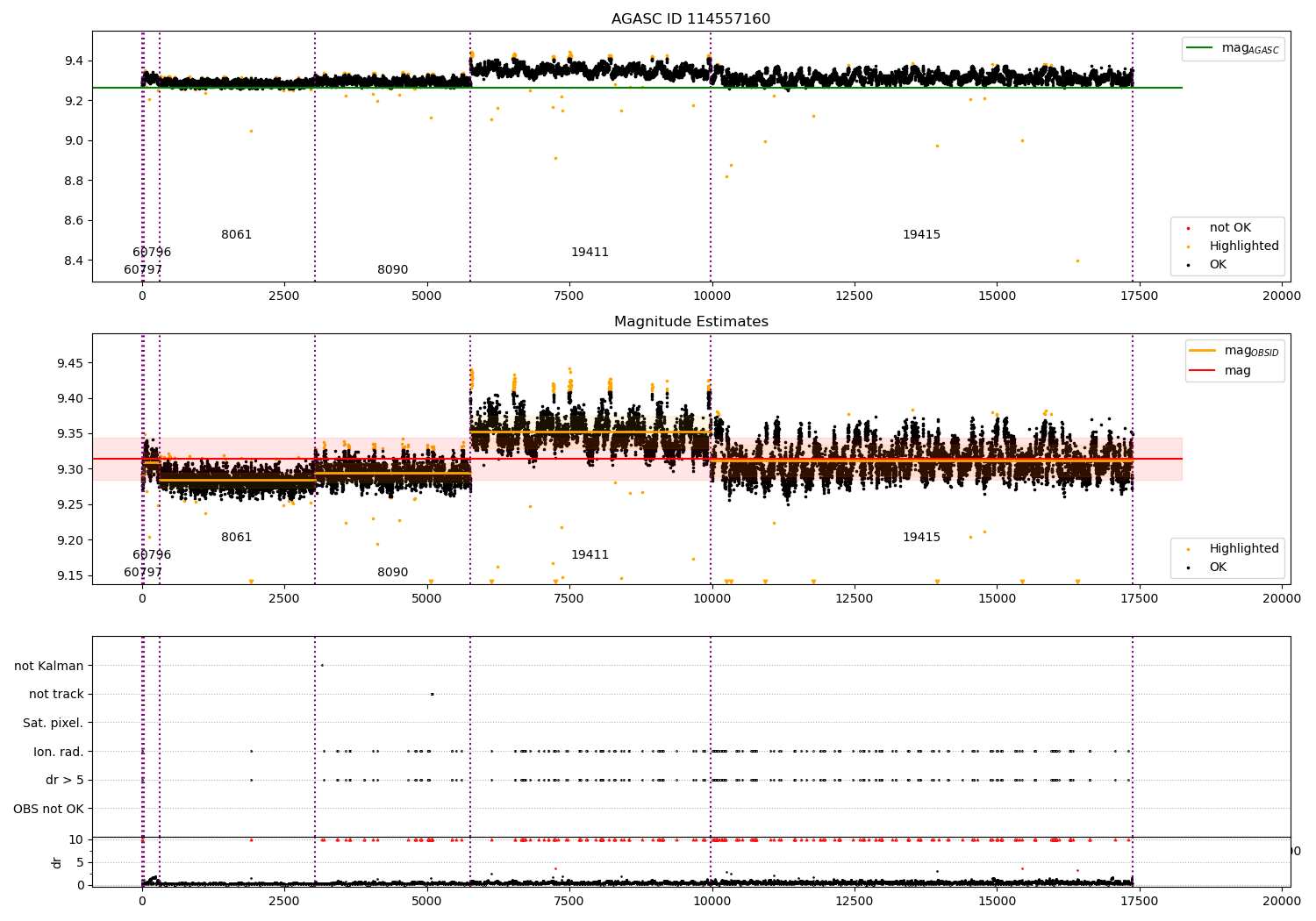Click the title 'AGASC ID 114557160'
This screenshot has height=921, width=1316.
(690, 19)
